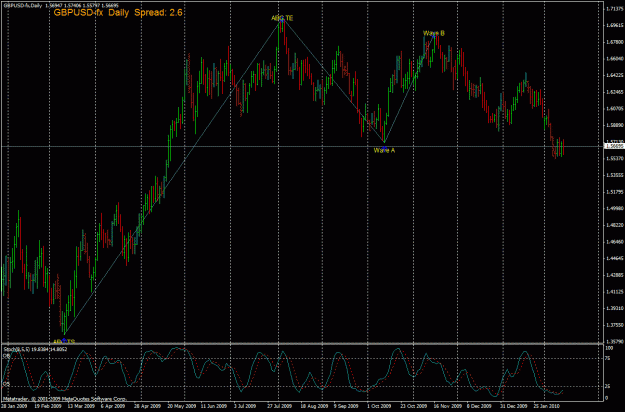This screenshot has width=625, height=412.
Task: Click the 'Wave A' label on the chart
Action: point(384,151)
